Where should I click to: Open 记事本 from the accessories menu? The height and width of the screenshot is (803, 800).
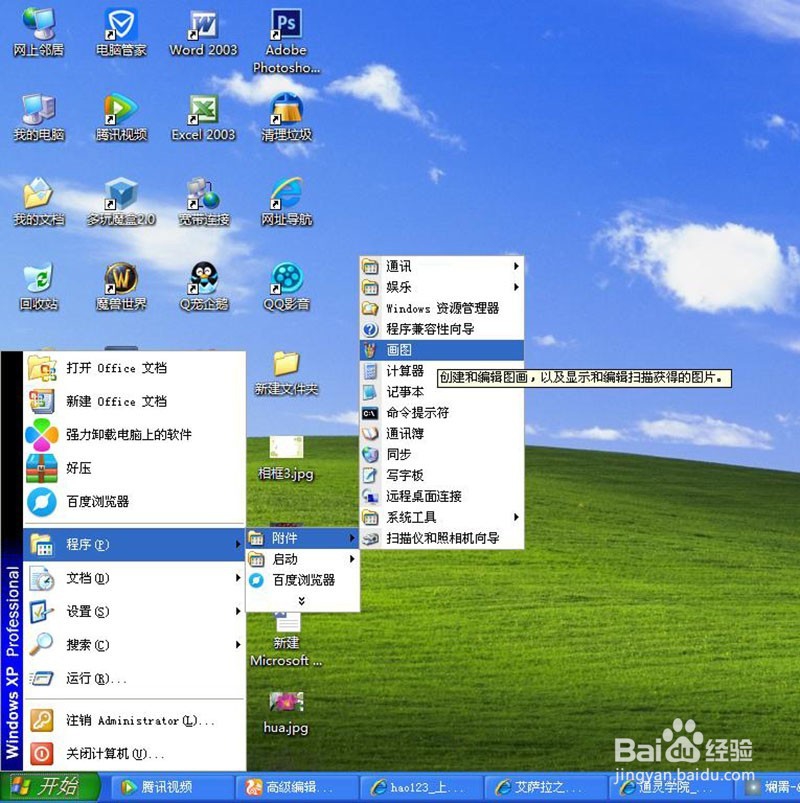click(x=442, y=392)
